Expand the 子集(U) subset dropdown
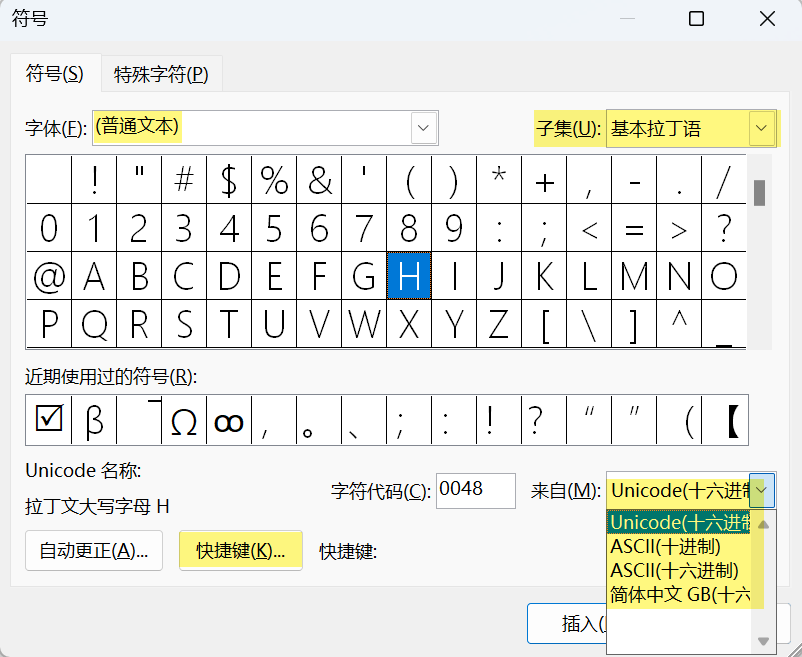 click(x=761, y=128)
